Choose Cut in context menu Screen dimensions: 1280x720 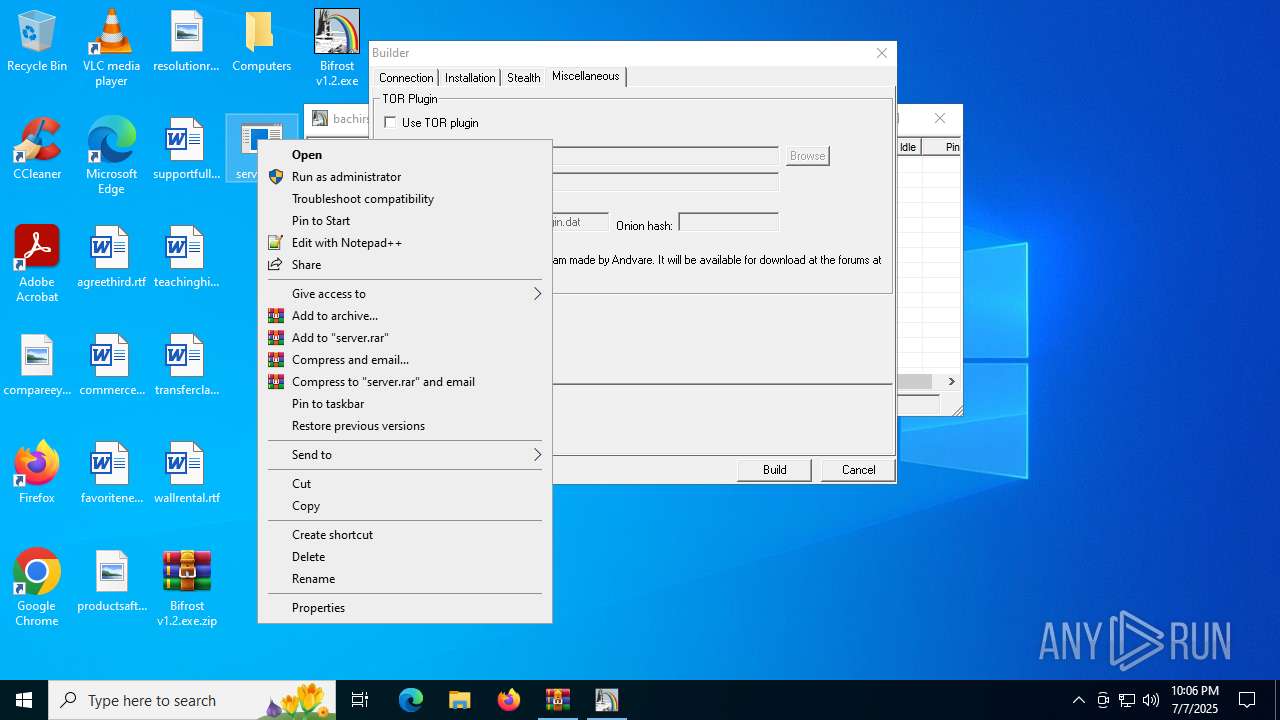[405, 483]
